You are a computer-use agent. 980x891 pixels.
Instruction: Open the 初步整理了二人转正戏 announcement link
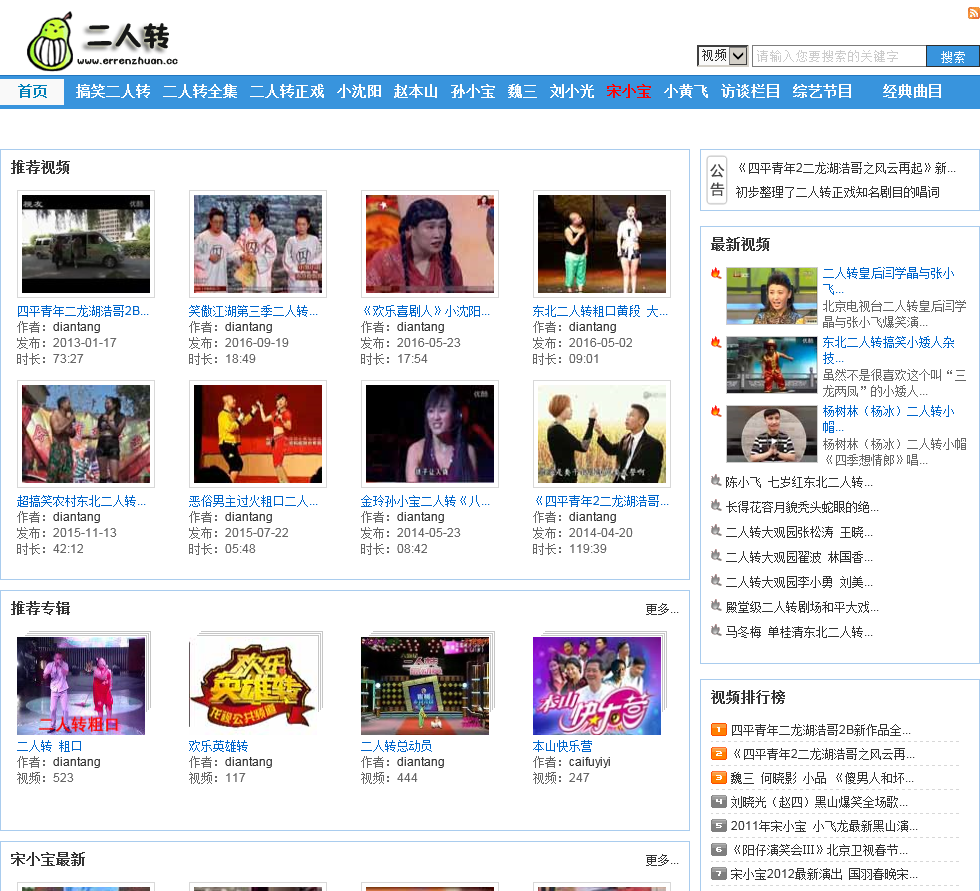tap(838, 192)
